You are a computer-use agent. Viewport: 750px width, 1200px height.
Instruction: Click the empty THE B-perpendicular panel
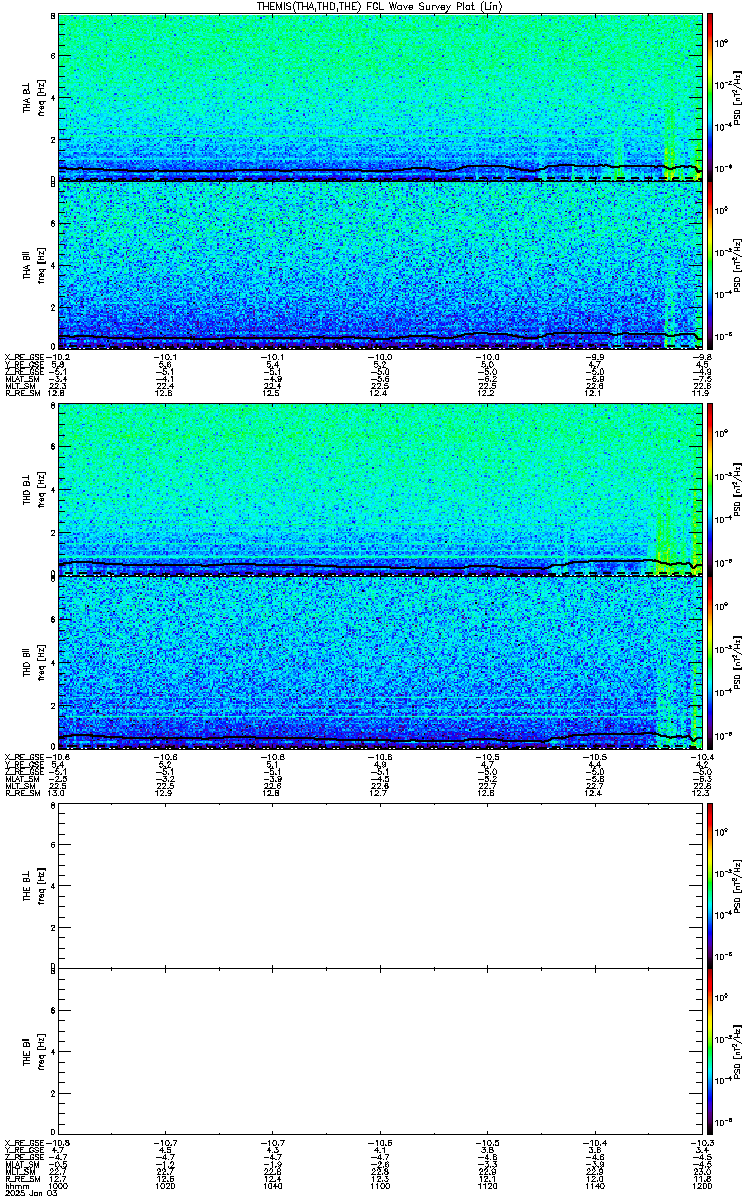point(380,885)
